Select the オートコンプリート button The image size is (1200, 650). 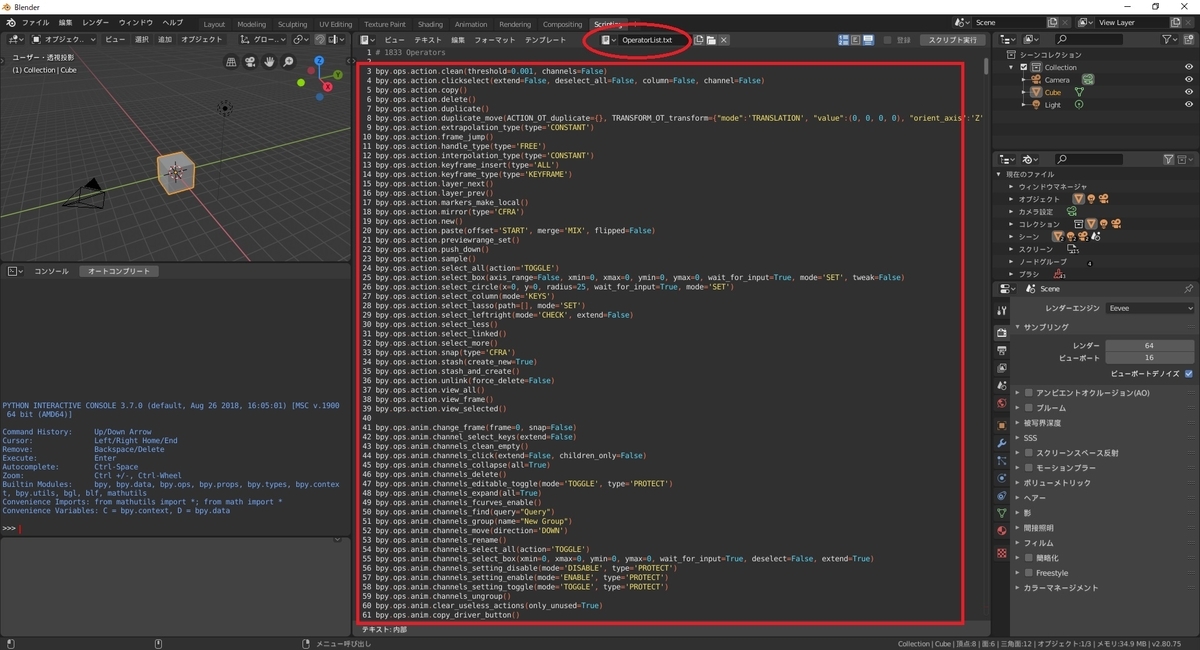[119, 271]
